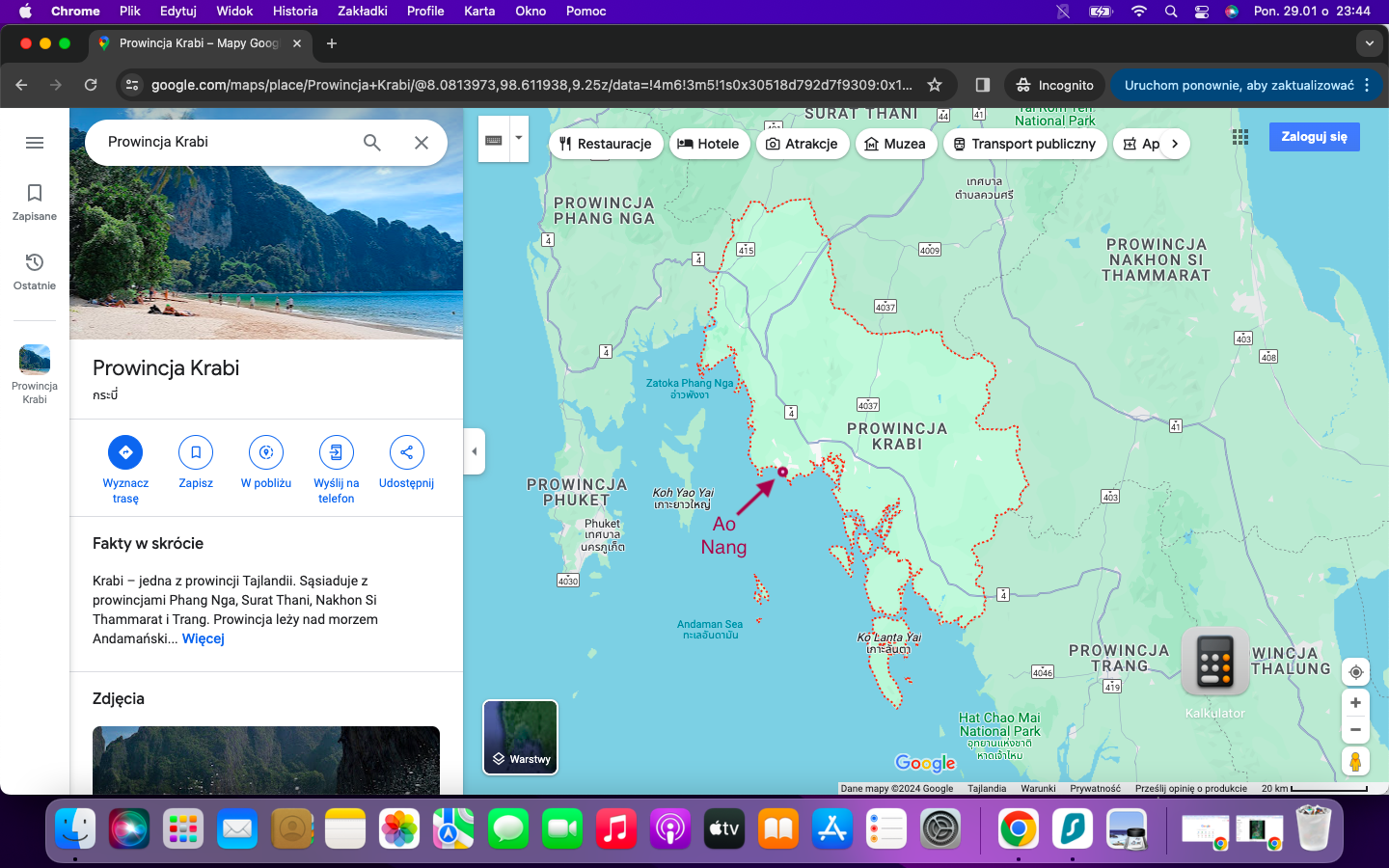This screenshot has height=868, width=1389.
Task: Collapse the place details panel chevron
Action: [474, 450]
